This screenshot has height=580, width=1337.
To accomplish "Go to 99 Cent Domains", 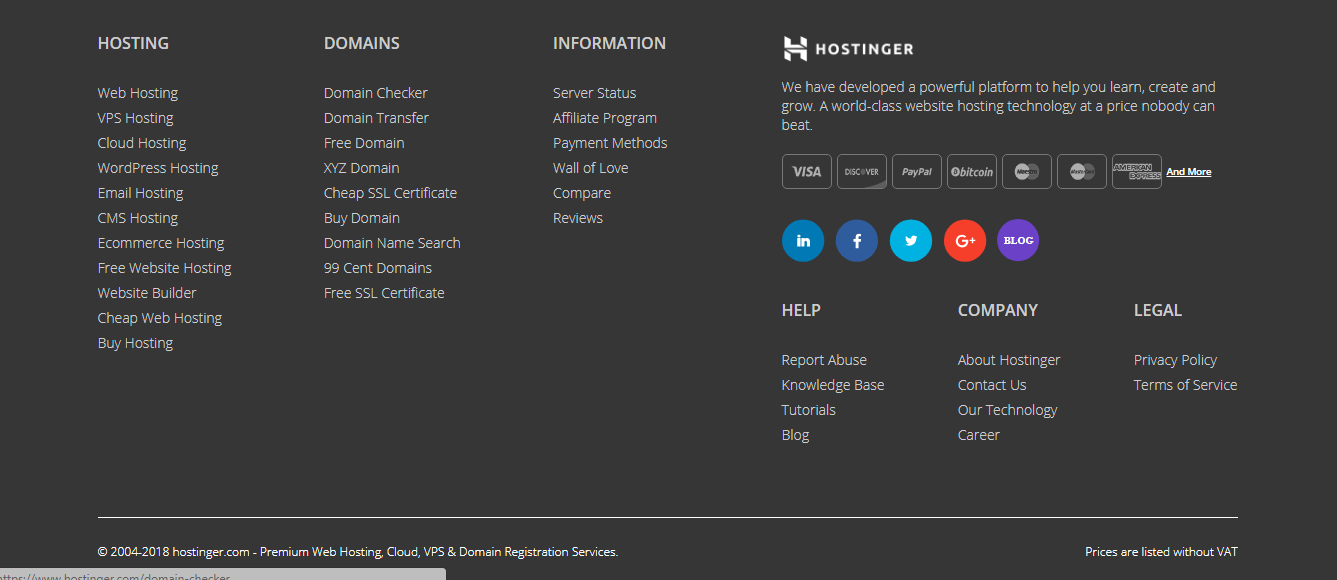I will click(x=378, y=268).
